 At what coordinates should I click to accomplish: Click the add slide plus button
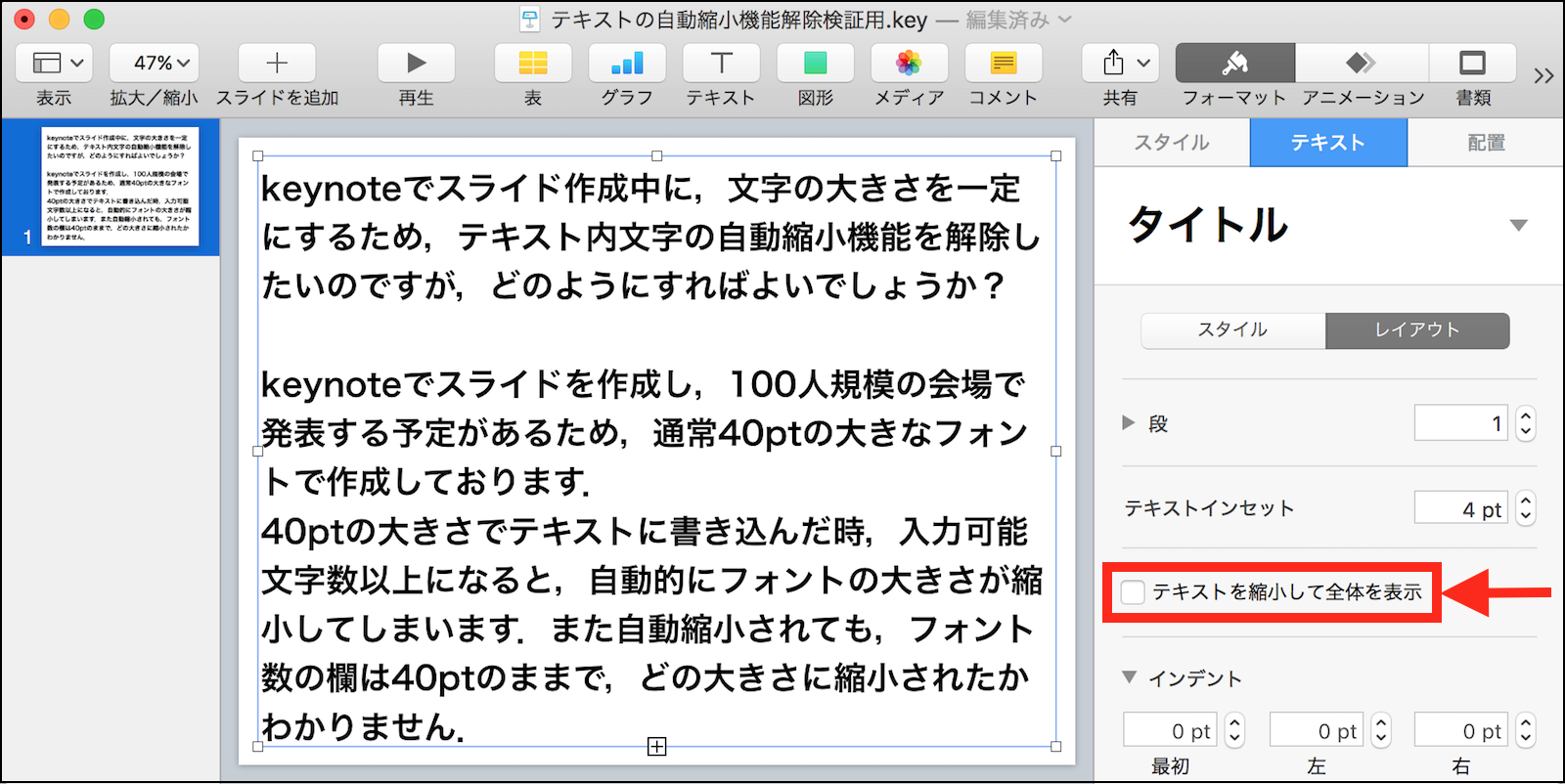tap(277, 64)
